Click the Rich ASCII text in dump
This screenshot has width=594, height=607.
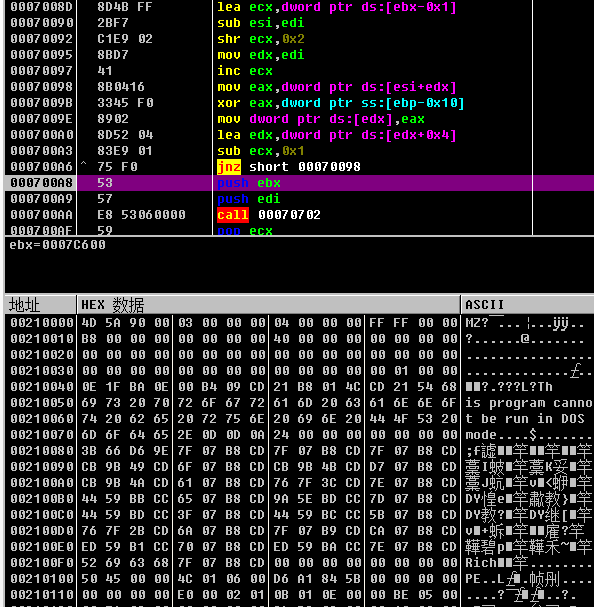481,562
